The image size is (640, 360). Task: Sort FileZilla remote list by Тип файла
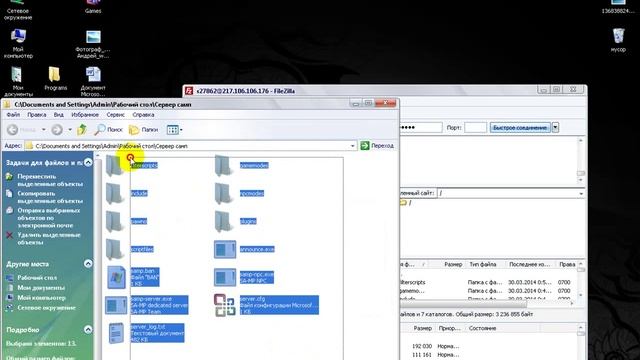[x=483, y=264]
